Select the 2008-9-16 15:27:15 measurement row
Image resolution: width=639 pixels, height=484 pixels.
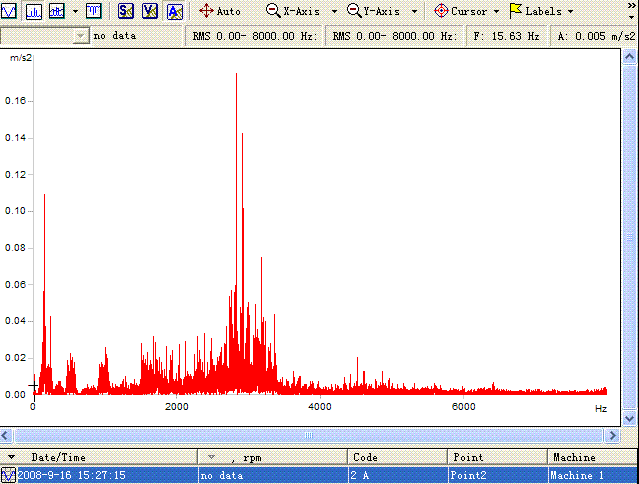(x=320, y=475)
